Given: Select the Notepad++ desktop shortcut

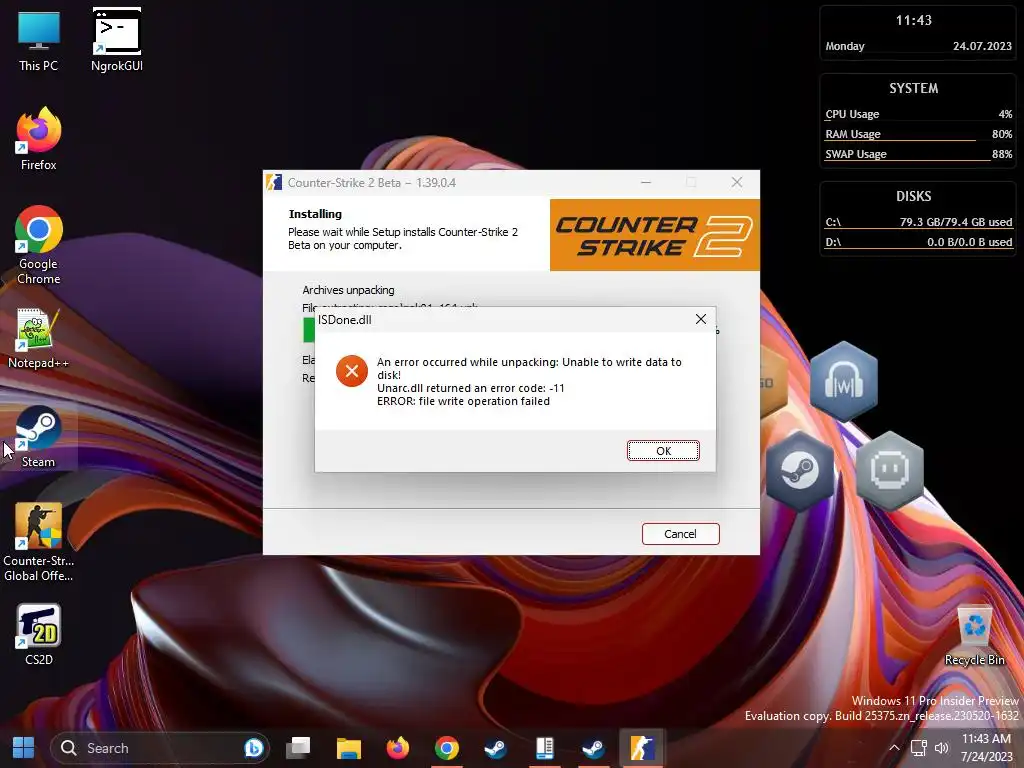Looking at the screenshot, I should pos(39,338).
